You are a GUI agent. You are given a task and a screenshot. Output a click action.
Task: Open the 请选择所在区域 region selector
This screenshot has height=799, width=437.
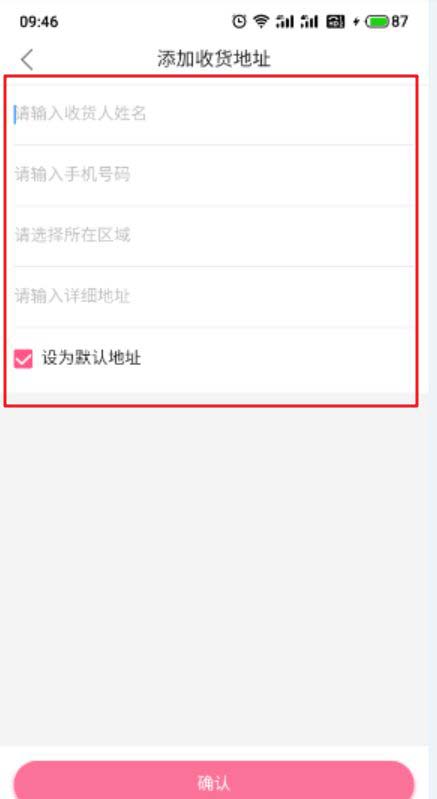[213, 236]
